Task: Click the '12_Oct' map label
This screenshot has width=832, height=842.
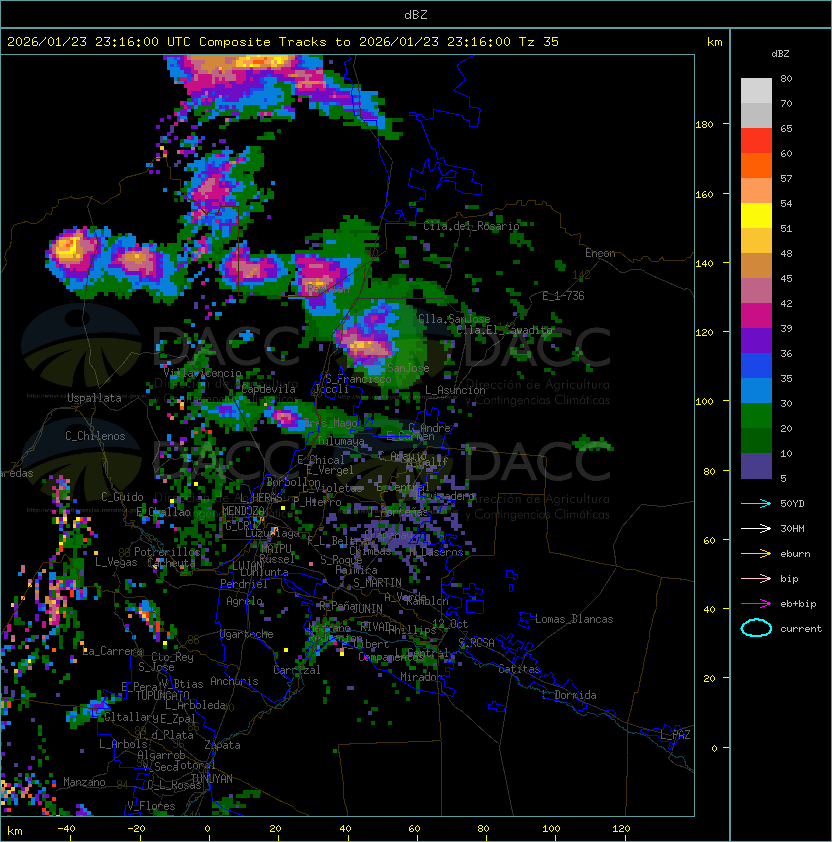Action: (450, 624)
